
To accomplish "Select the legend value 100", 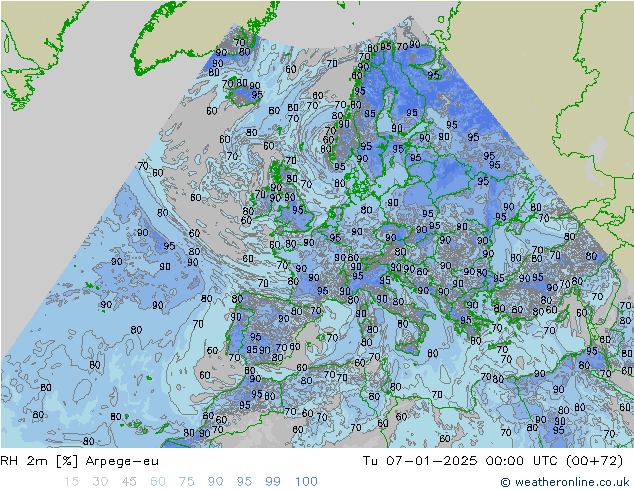I will [306, 482].
